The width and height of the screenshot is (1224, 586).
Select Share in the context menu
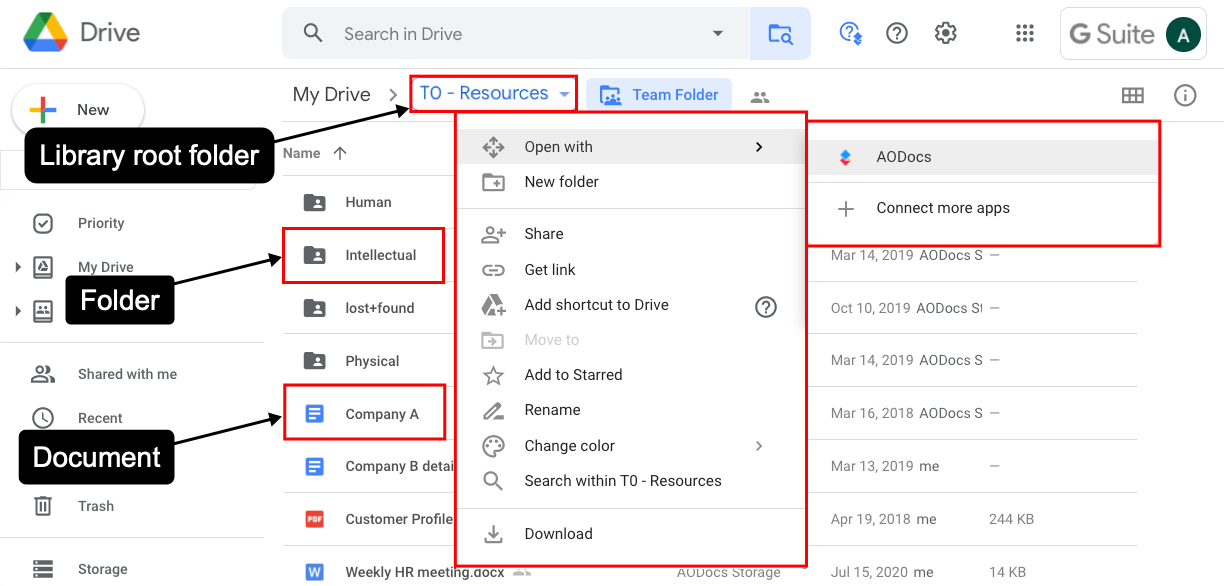pos(631,234)
